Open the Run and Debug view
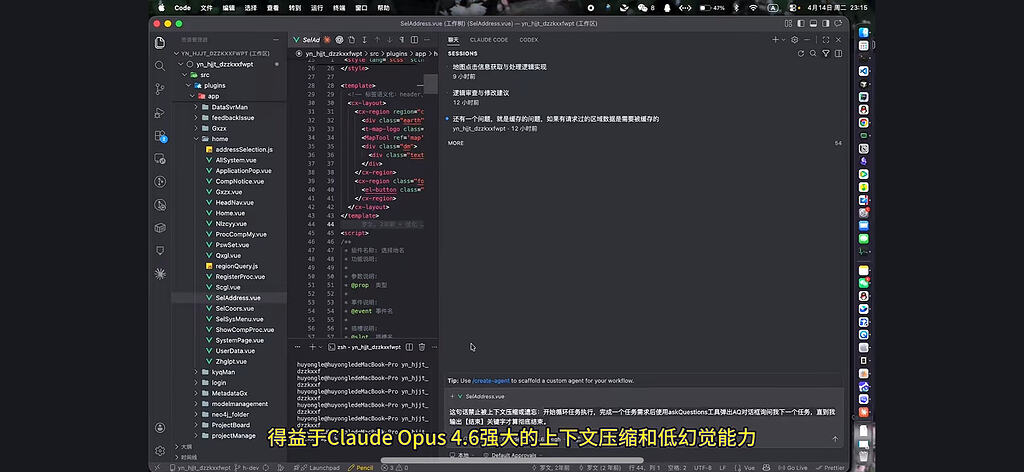1024x472 pixels. 160,112
